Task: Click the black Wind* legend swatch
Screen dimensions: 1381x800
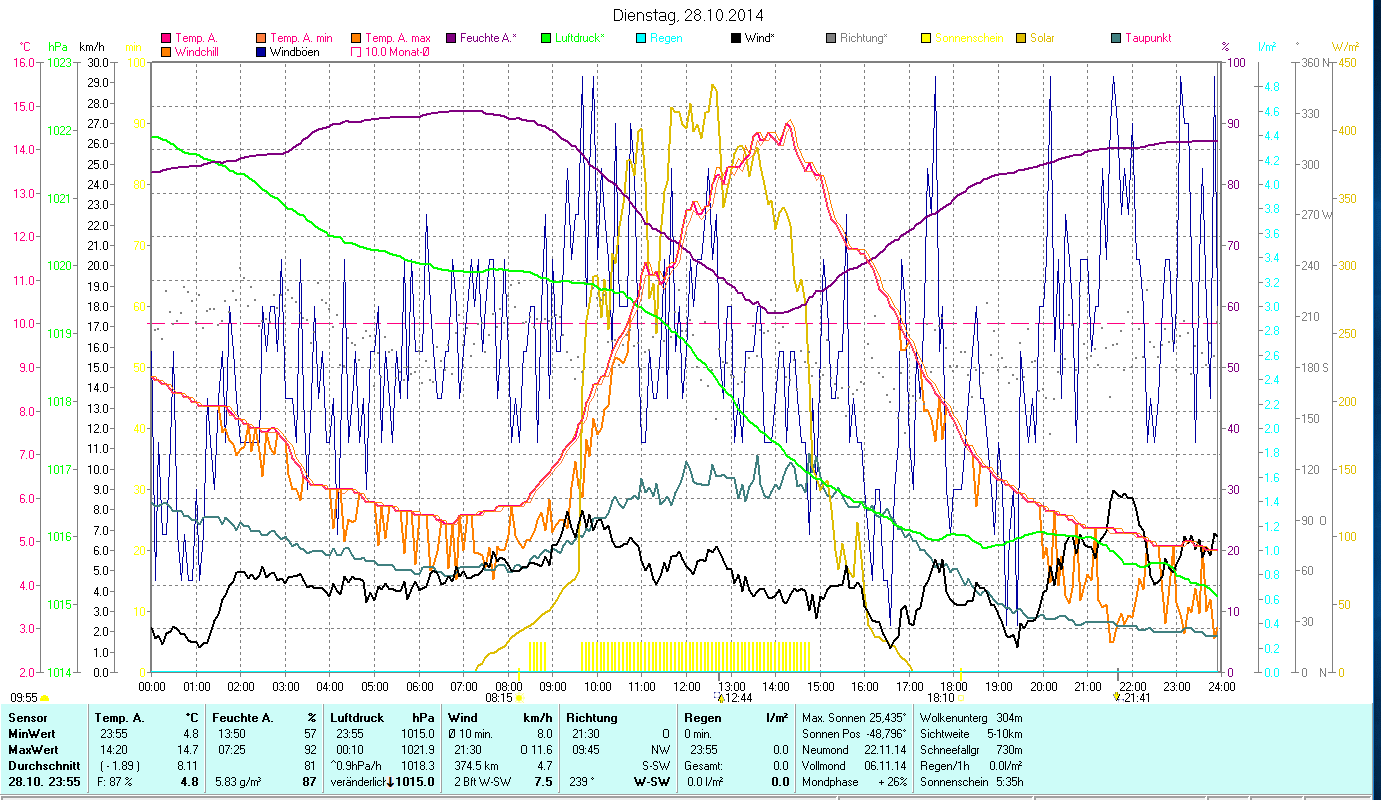Action: (x=736, y=38)
